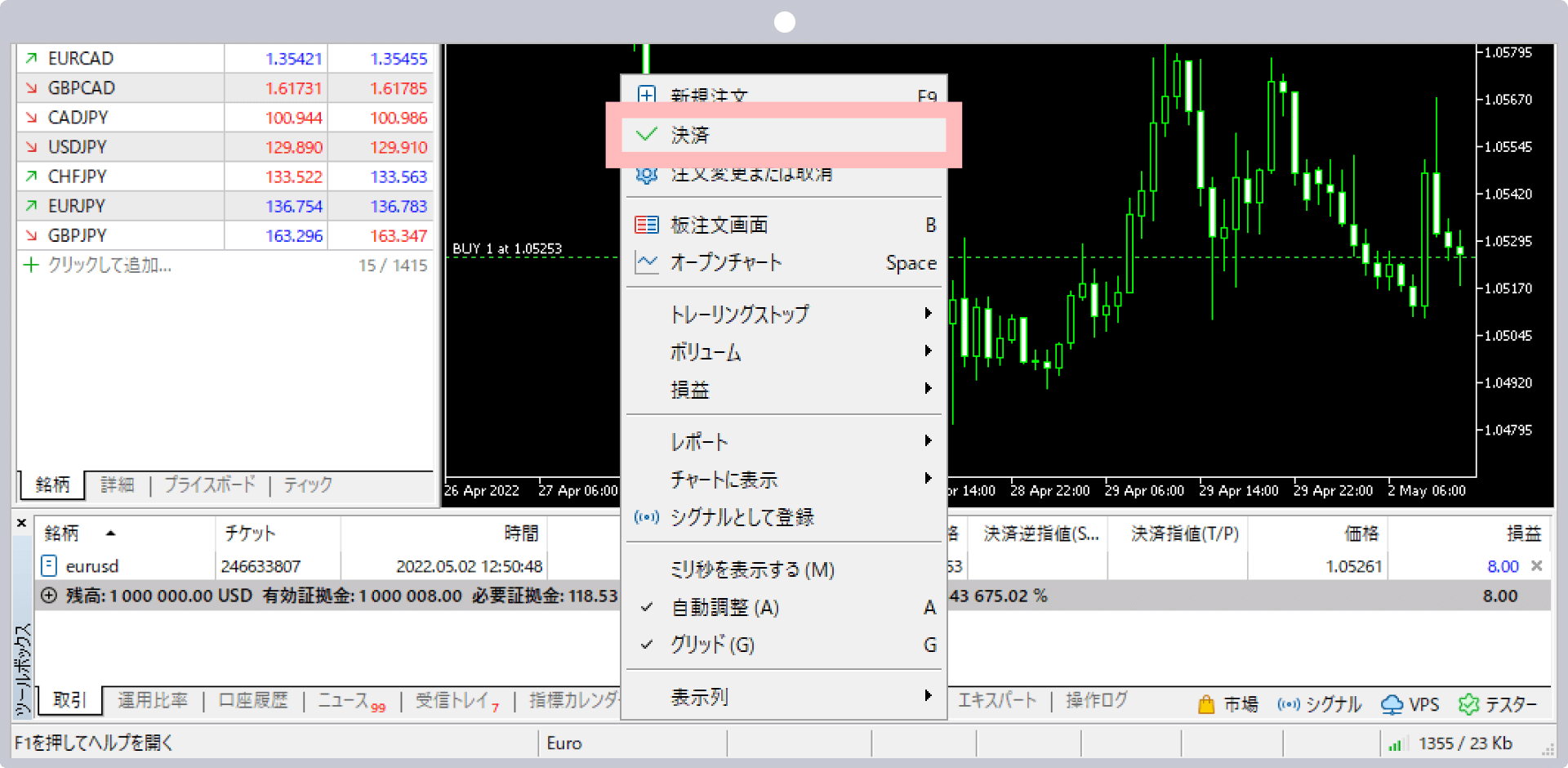Open the 口座履歴 tab
The height and width of the screenshot is (768, 1568).
point(253,700)
